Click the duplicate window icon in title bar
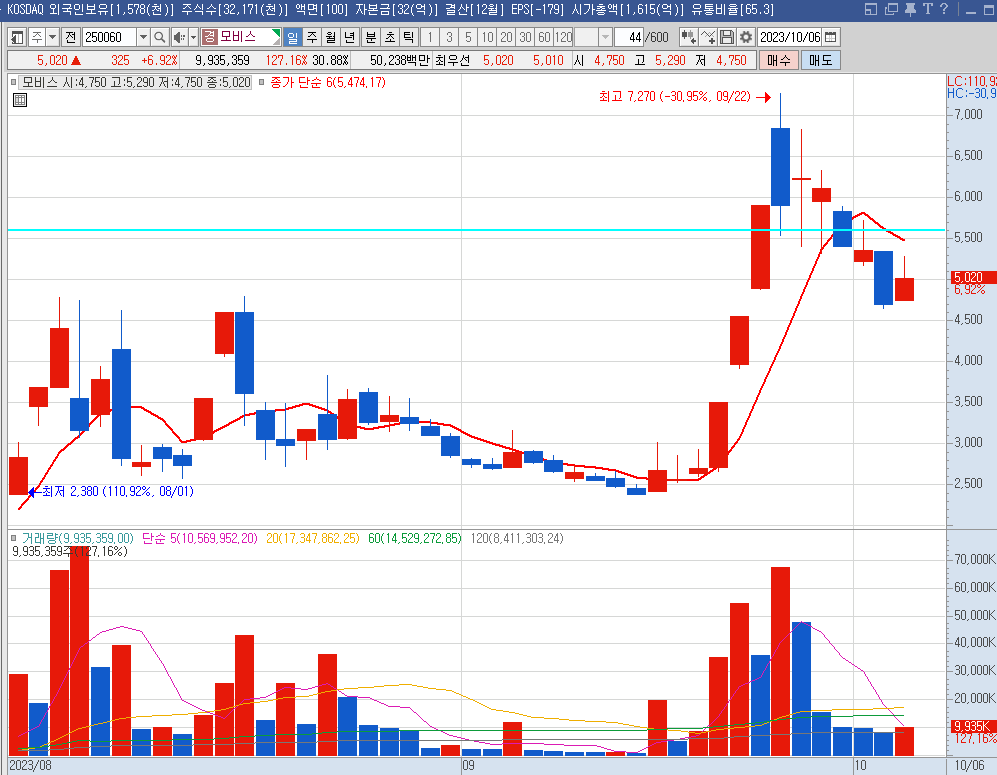This screenshot has width=997, height=775. click(891, 9)
